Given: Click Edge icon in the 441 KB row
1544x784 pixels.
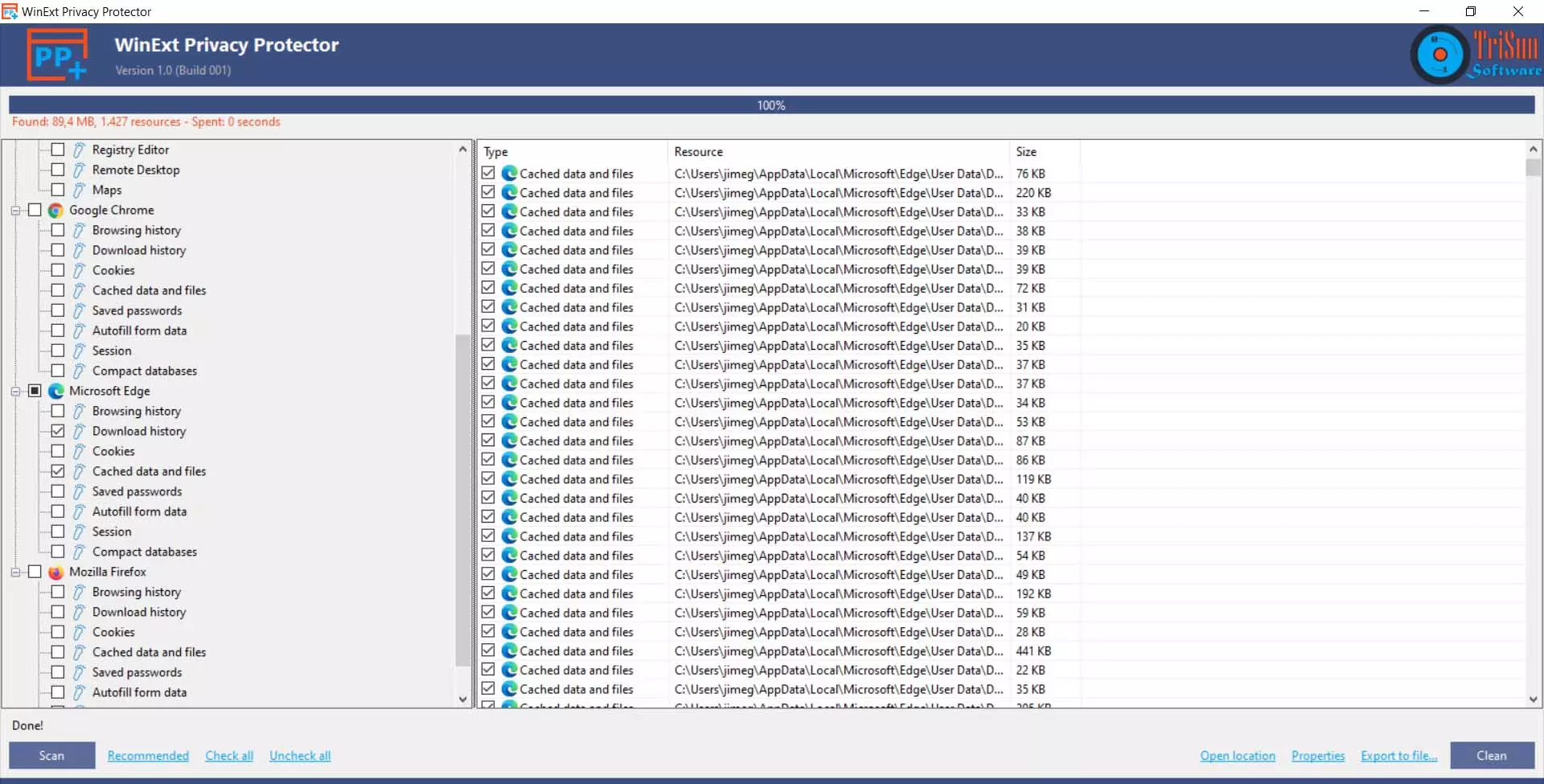Looking at the screenshot, I should tap(509, 651).
